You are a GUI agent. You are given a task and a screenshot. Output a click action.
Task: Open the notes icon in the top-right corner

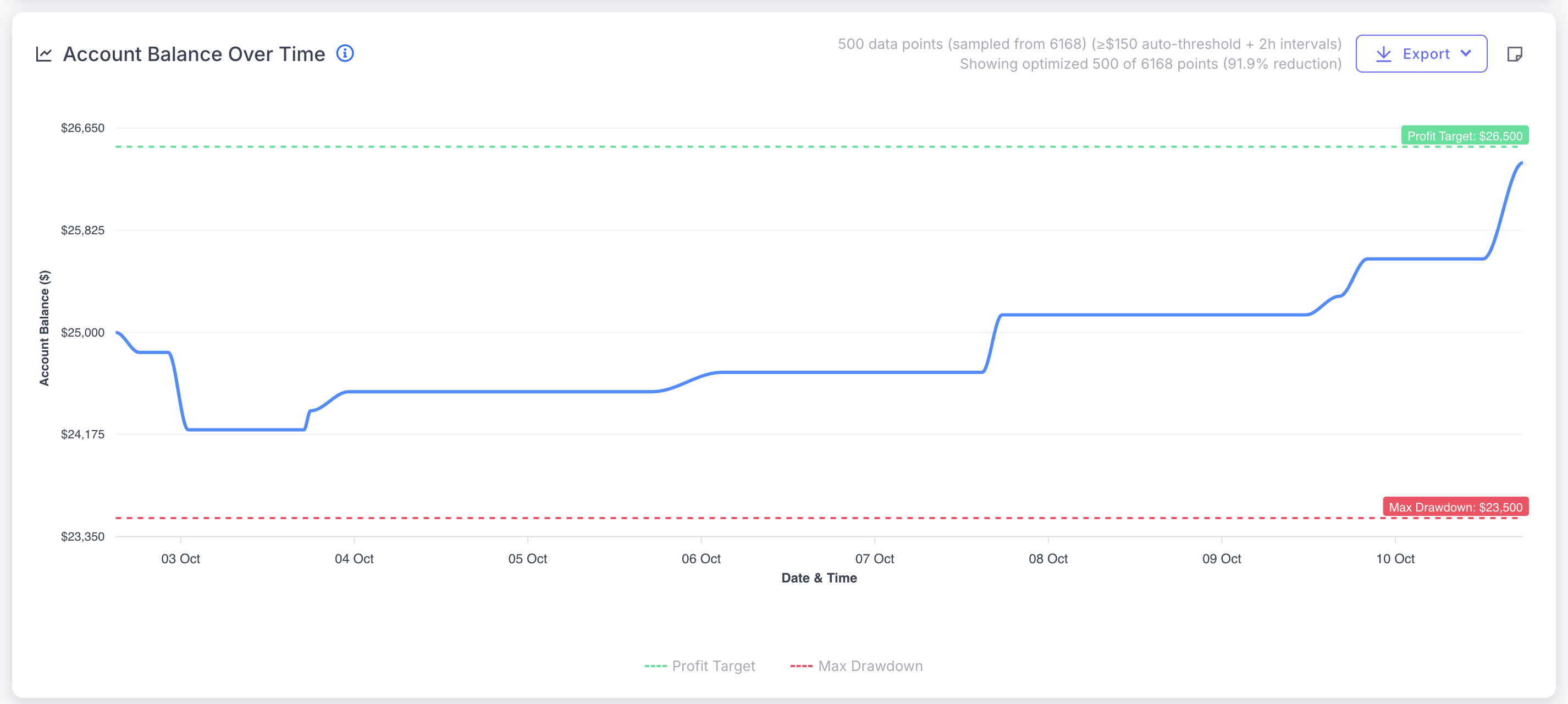(1516, 53)
